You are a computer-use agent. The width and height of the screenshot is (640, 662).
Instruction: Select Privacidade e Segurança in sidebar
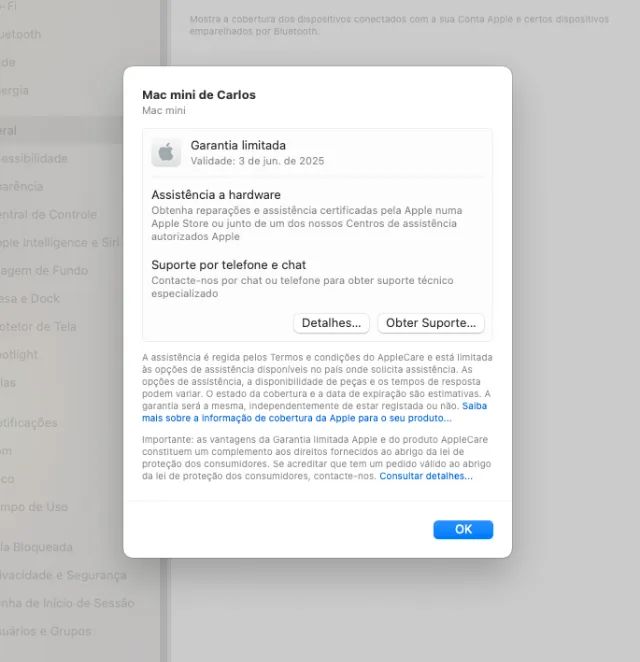63,575
